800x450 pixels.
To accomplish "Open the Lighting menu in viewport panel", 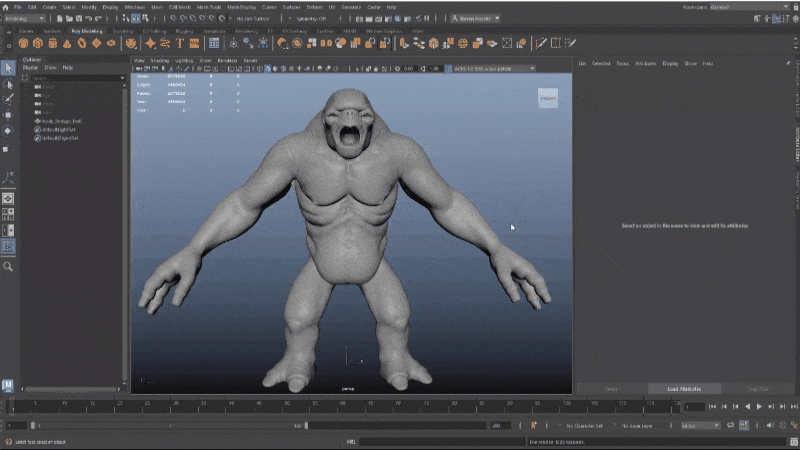I will coord(183,60).
